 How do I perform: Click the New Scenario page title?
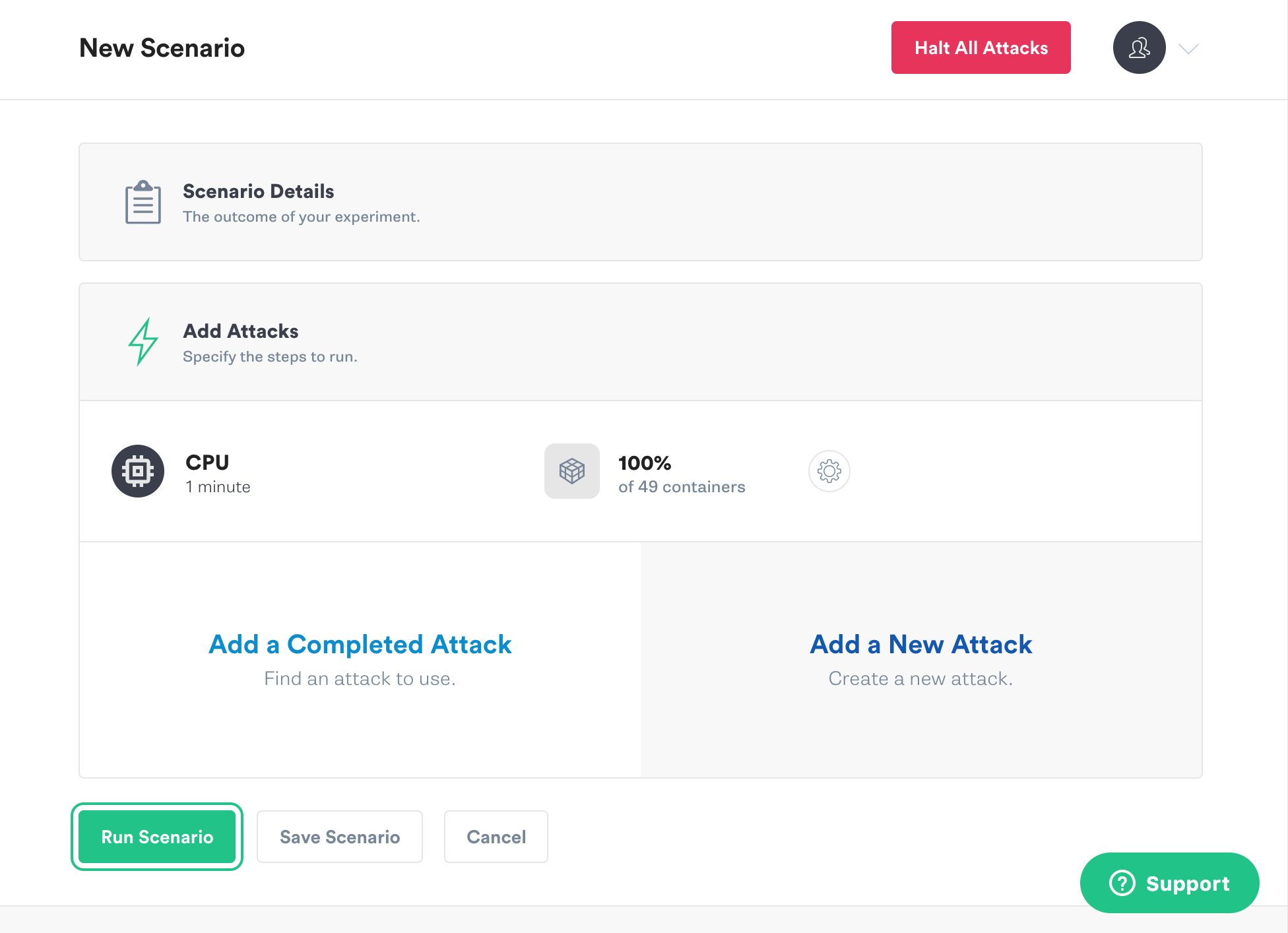click(x=162, y=48)
